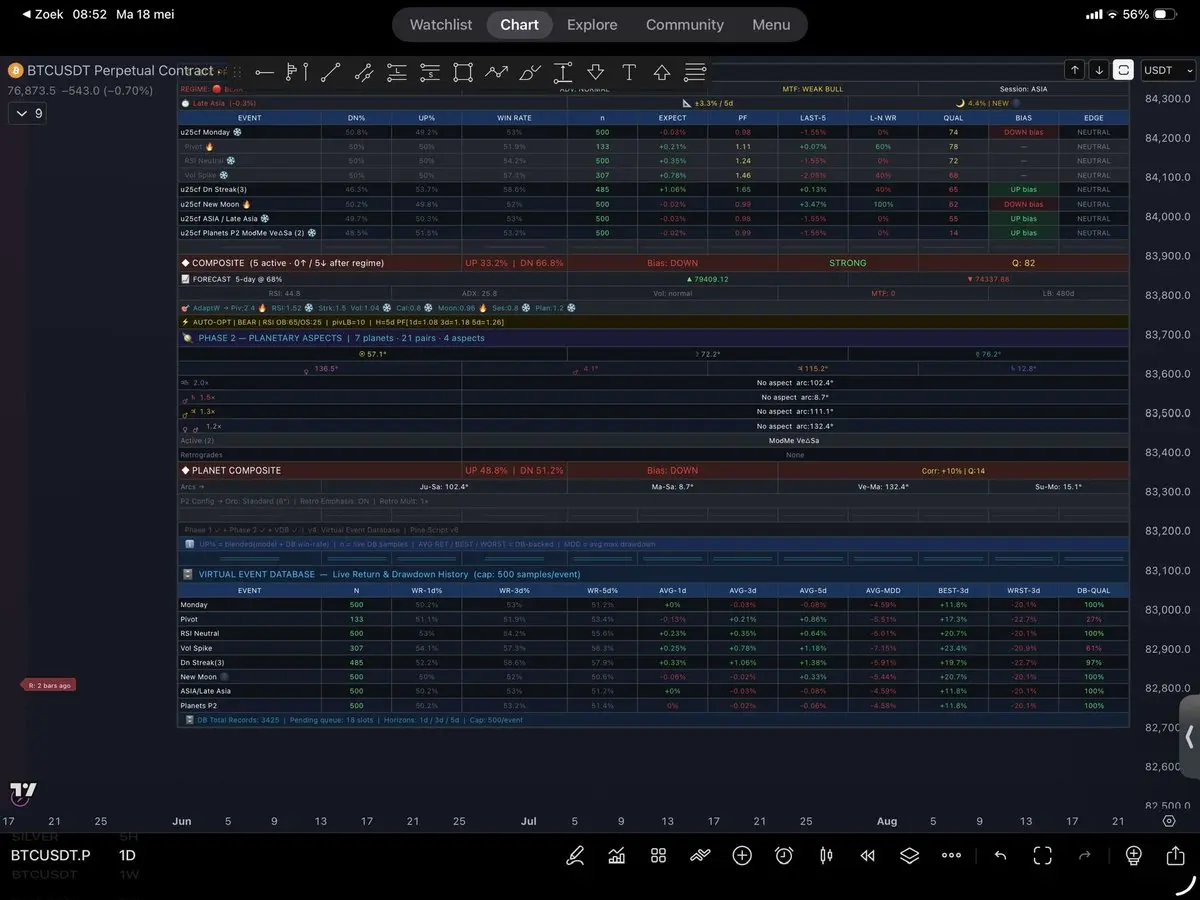
Task: Tap the WIN RATE column header
Action: (x=514, y=118)
